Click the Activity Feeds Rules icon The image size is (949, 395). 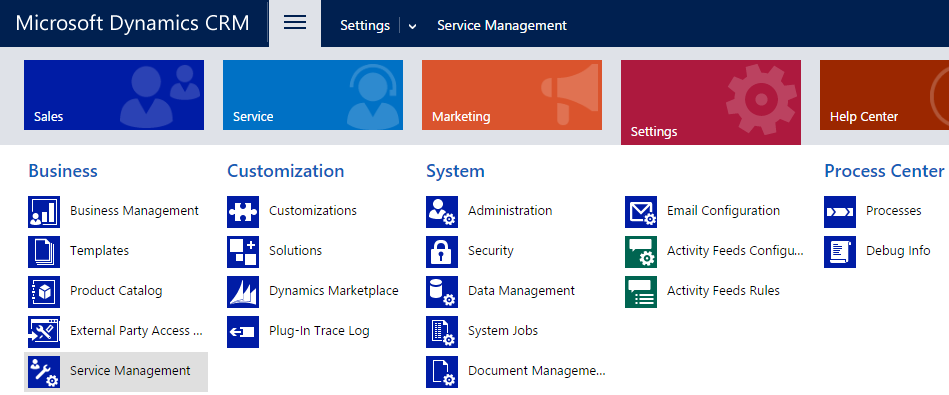641,292
